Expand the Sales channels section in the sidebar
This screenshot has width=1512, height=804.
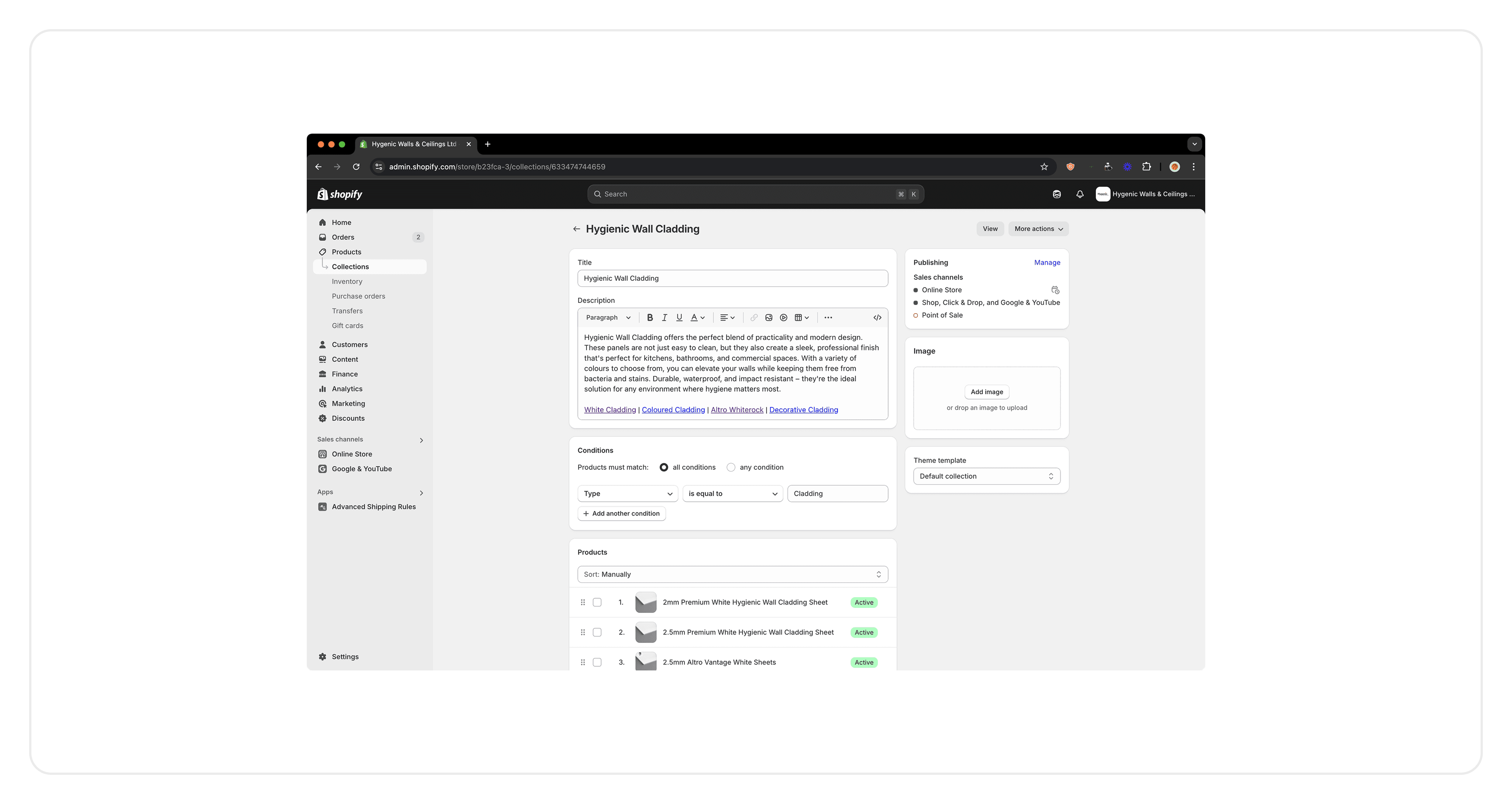click(422, 440)
